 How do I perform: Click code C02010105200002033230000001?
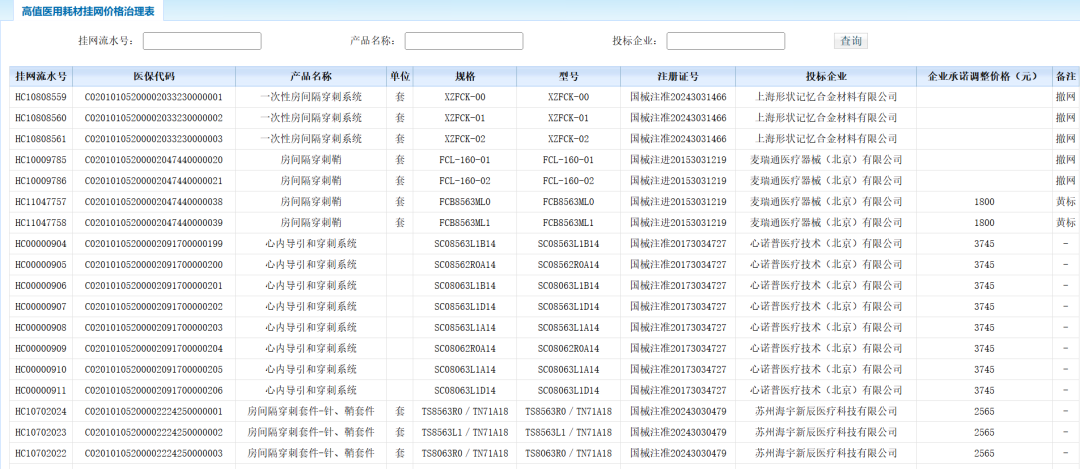[154, 97]
